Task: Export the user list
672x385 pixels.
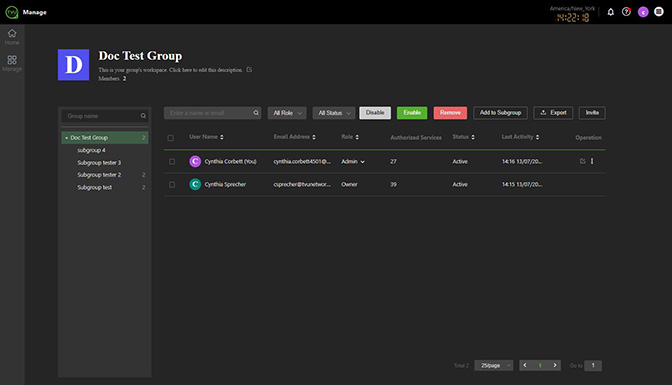Action: click(x=553, y=113)
